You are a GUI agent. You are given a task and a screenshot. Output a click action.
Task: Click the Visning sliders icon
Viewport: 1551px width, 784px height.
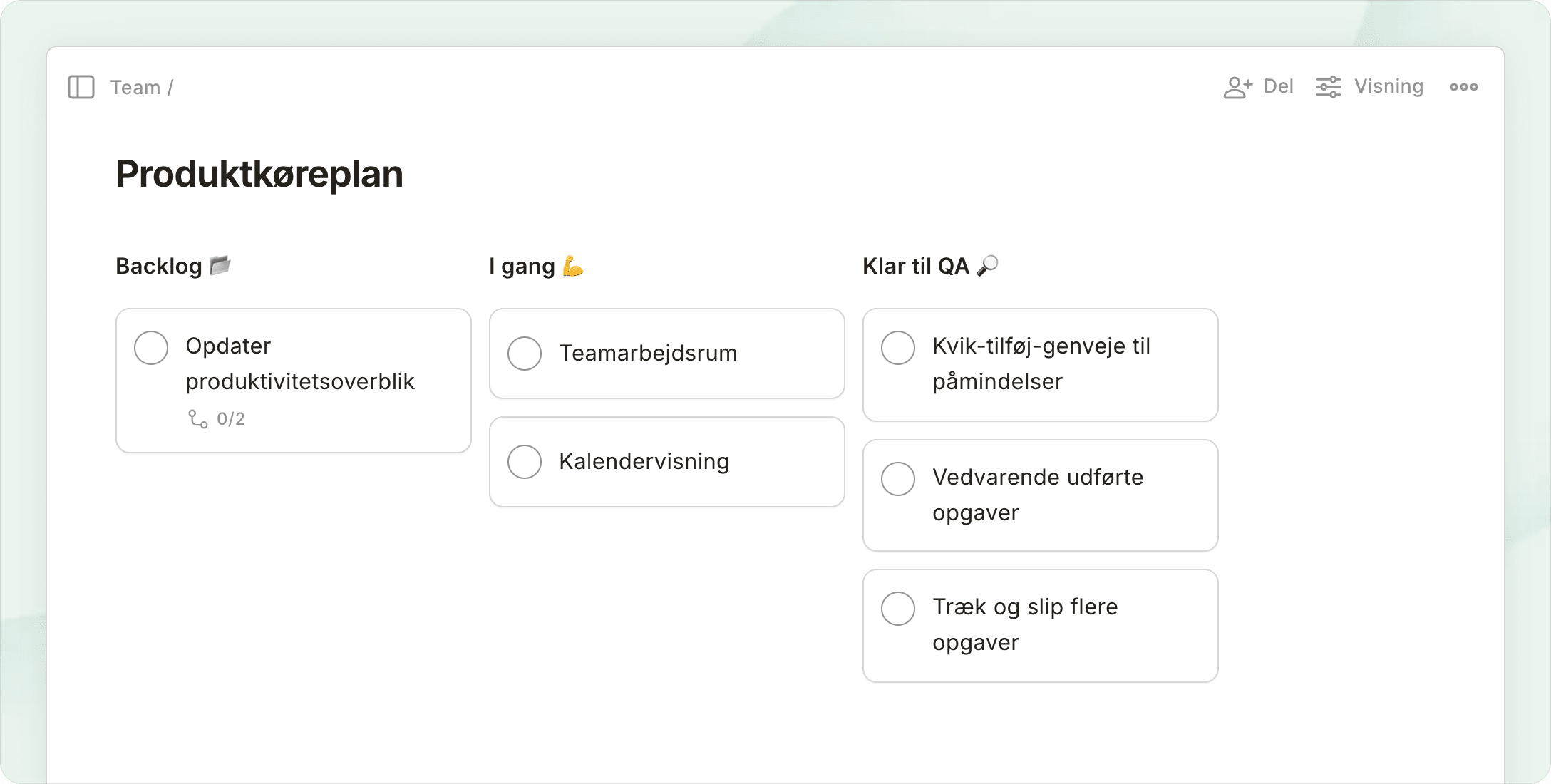[x=1328, y=87]
